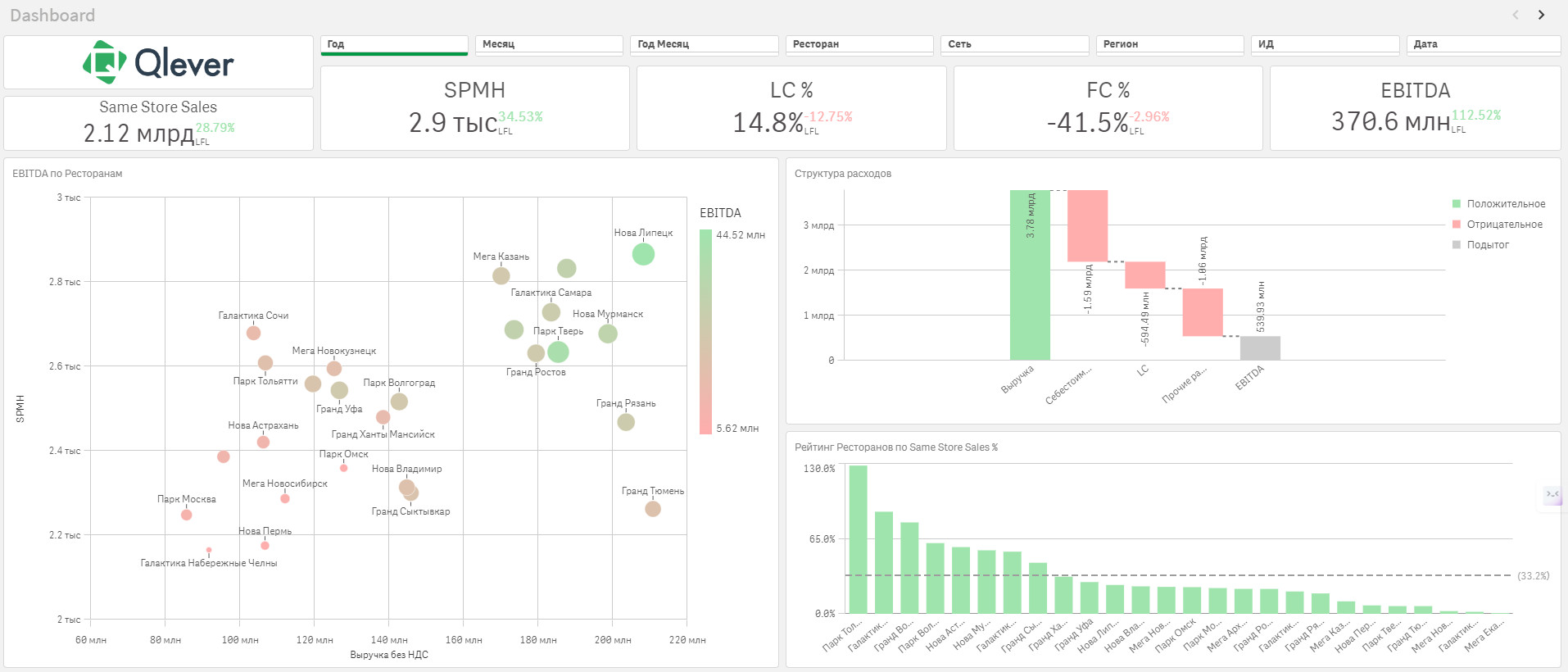Click the LC waterfall bar
The height and width of the screenshot is (672, 1568).
pyautogui.click(x=1145, y=275)
